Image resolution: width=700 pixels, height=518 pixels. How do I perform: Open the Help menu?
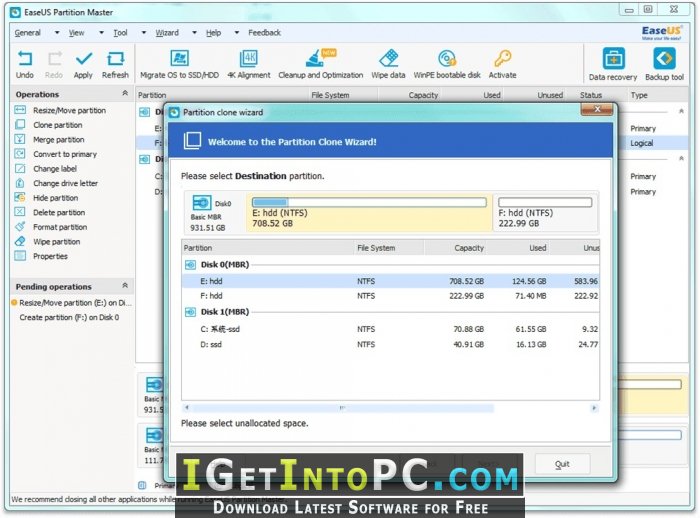213,33
